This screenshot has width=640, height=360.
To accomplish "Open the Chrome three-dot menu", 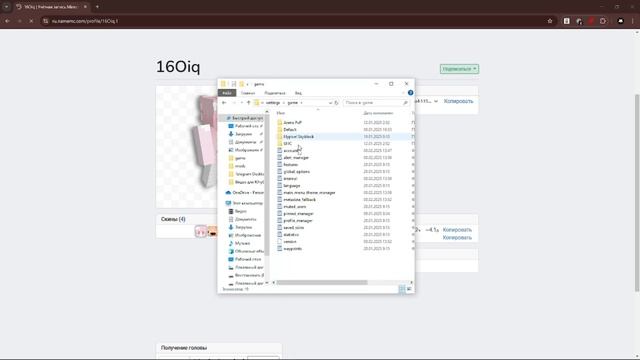I will click(x=633, y=21).
